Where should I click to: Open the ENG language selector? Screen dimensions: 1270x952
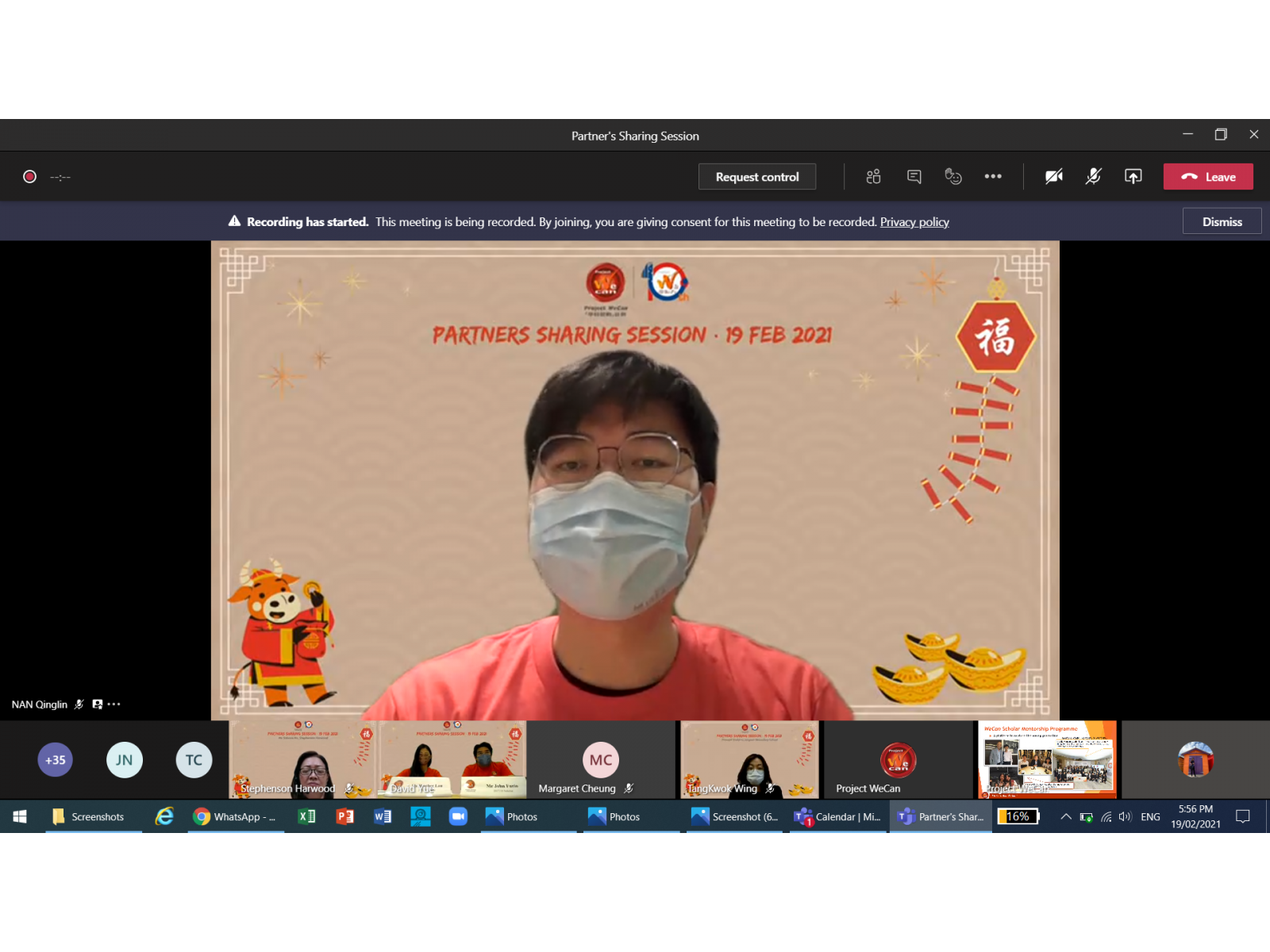click(x=1149, y=816)
